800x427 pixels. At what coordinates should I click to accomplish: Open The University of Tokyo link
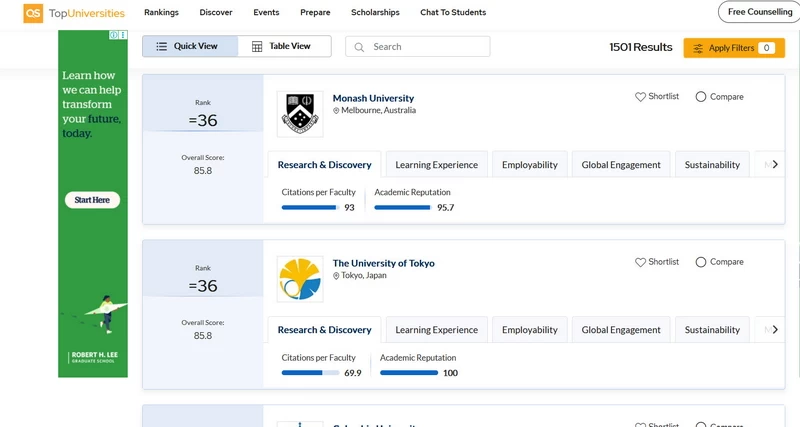pos(383,263)
